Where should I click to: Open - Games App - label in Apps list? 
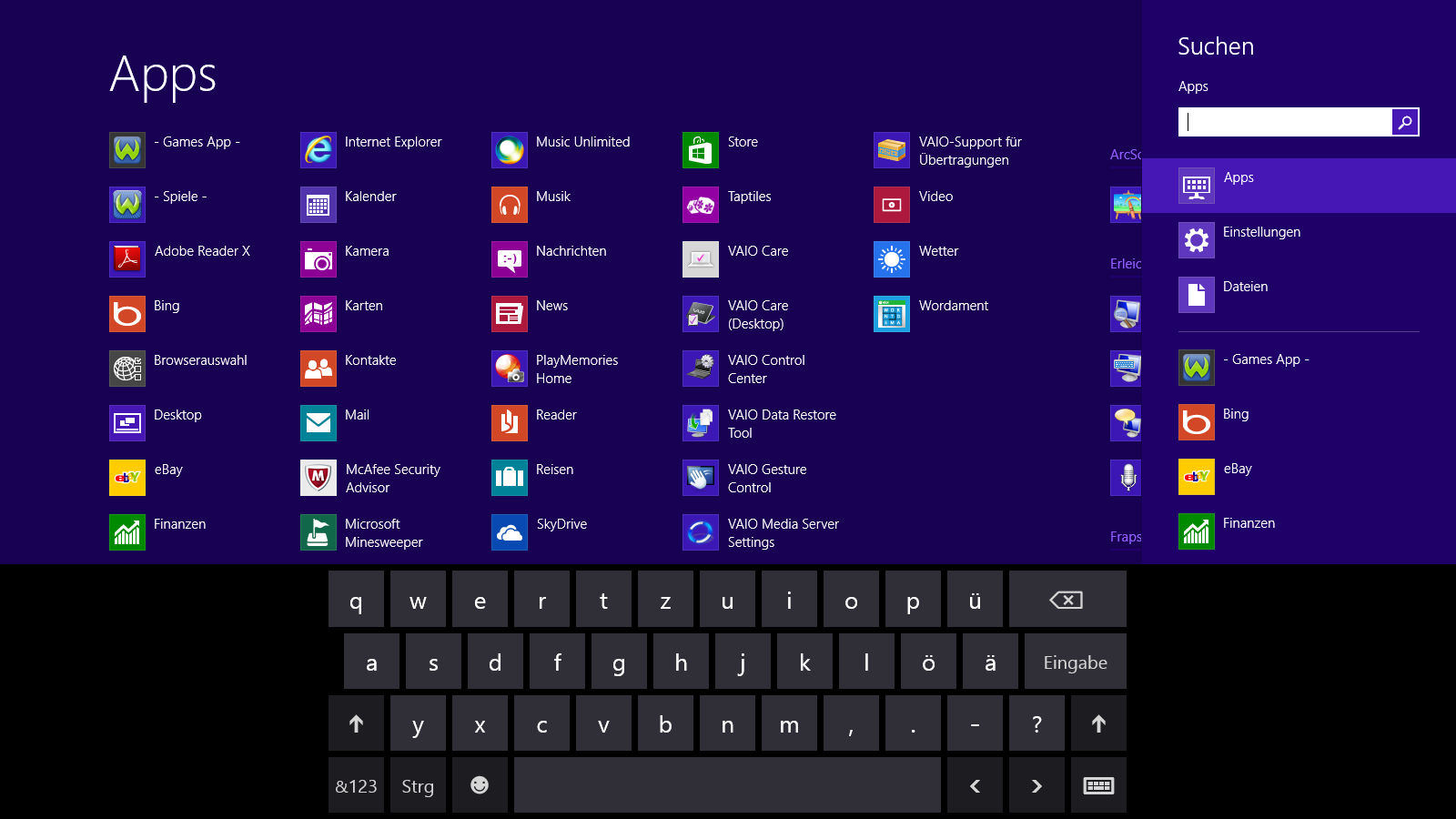click(x=197, y=142)
